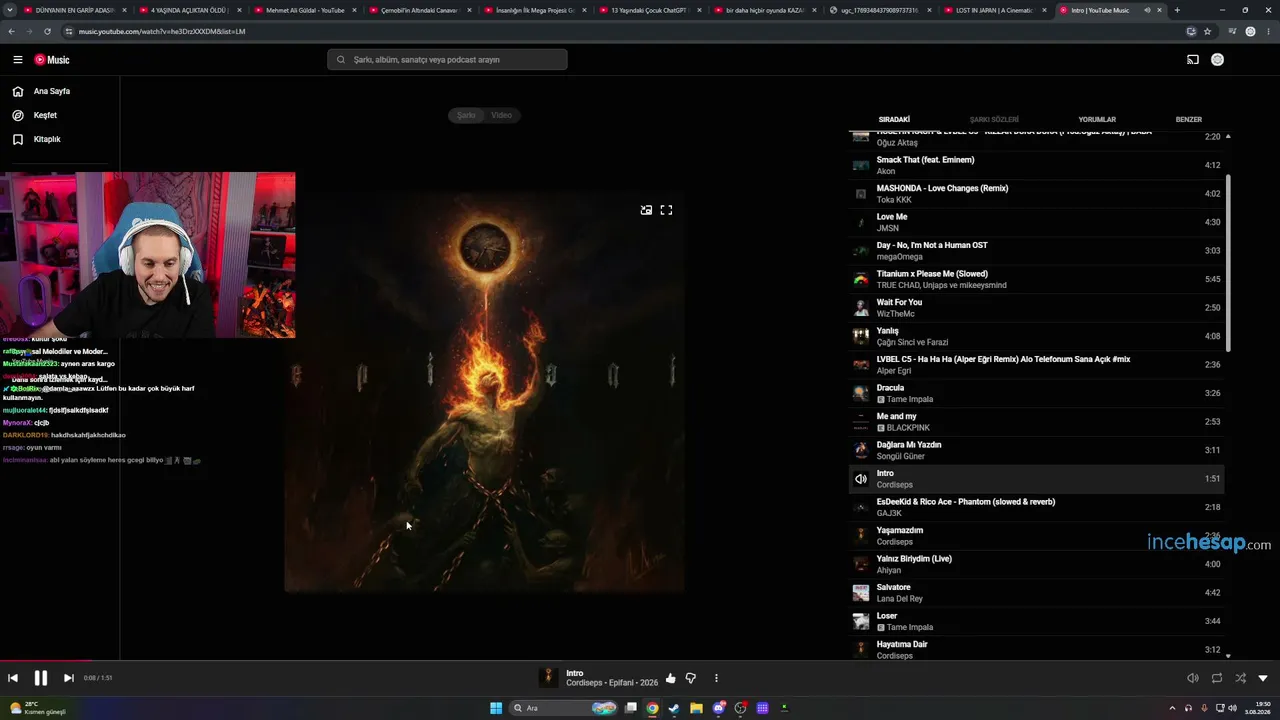Screen dimensions: 1280x720
Task: Open Alper Eğri artist link
Action: point(894,371)
